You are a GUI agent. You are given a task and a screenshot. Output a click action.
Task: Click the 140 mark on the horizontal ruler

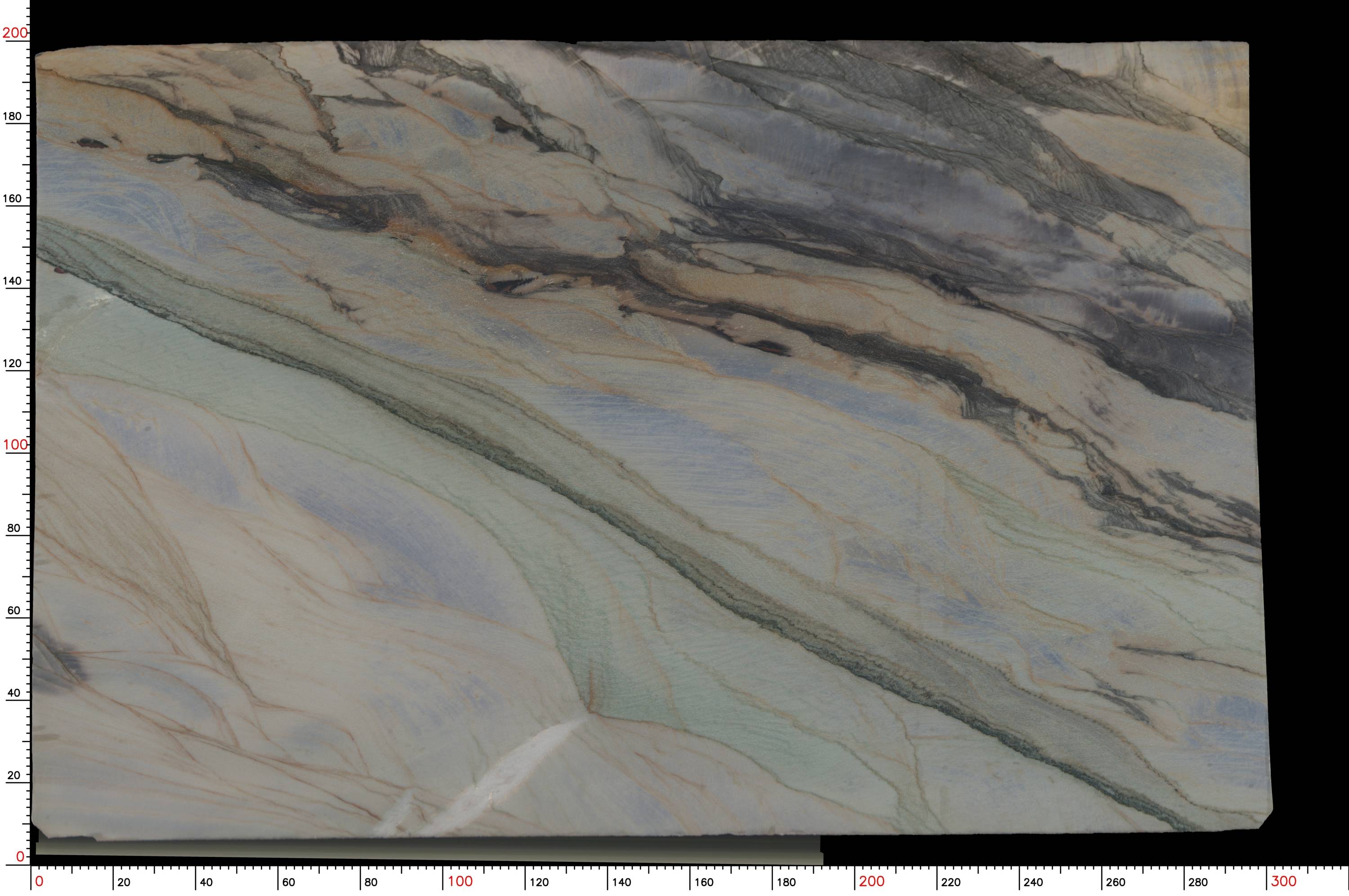(621, 882)
